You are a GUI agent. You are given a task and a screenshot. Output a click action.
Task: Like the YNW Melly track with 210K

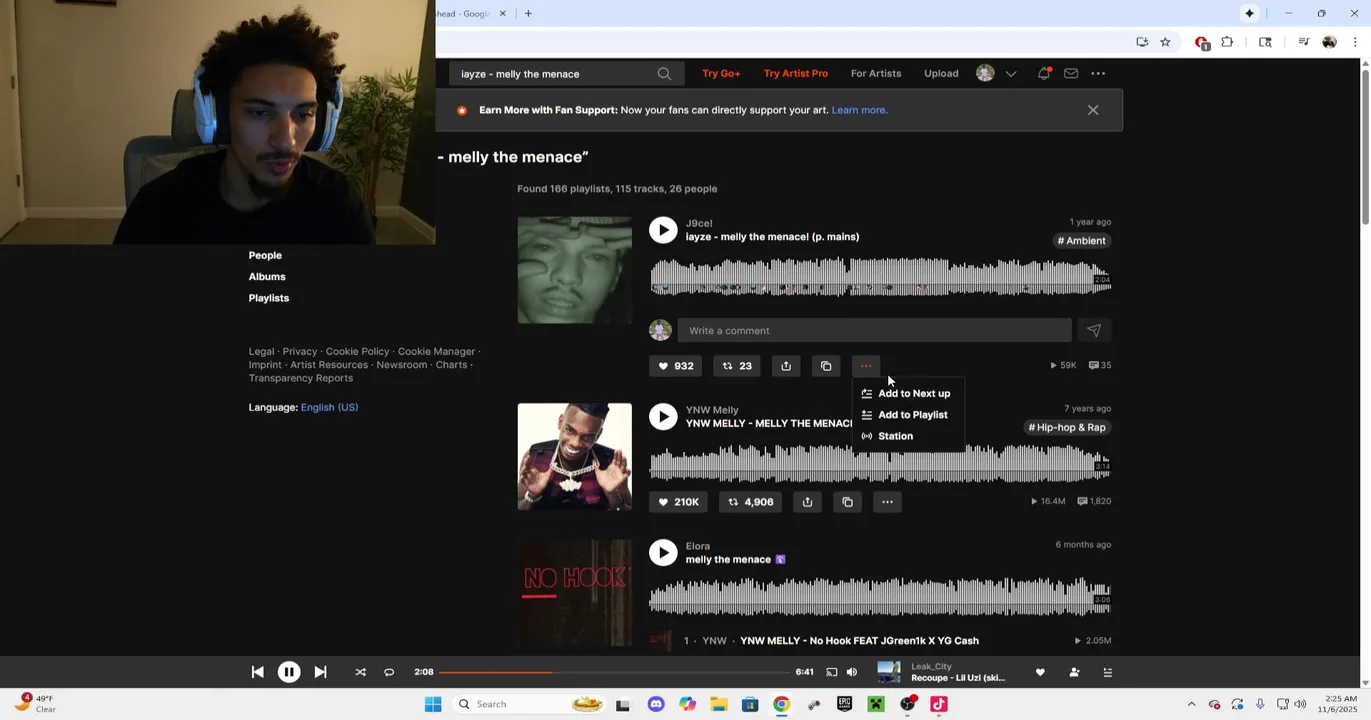tap(678, 502)
